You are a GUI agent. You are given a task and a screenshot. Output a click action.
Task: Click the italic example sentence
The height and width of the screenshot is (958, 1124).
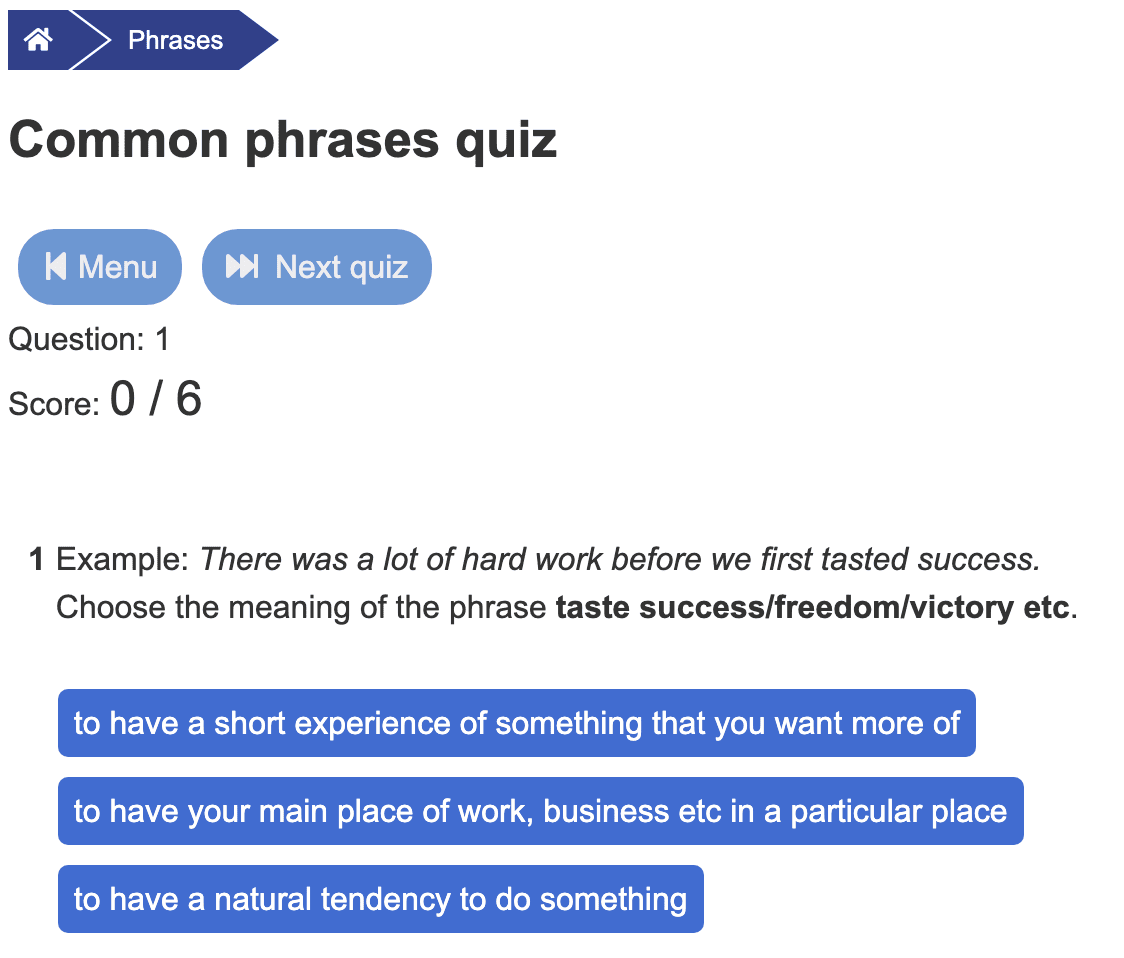point(620,559)
